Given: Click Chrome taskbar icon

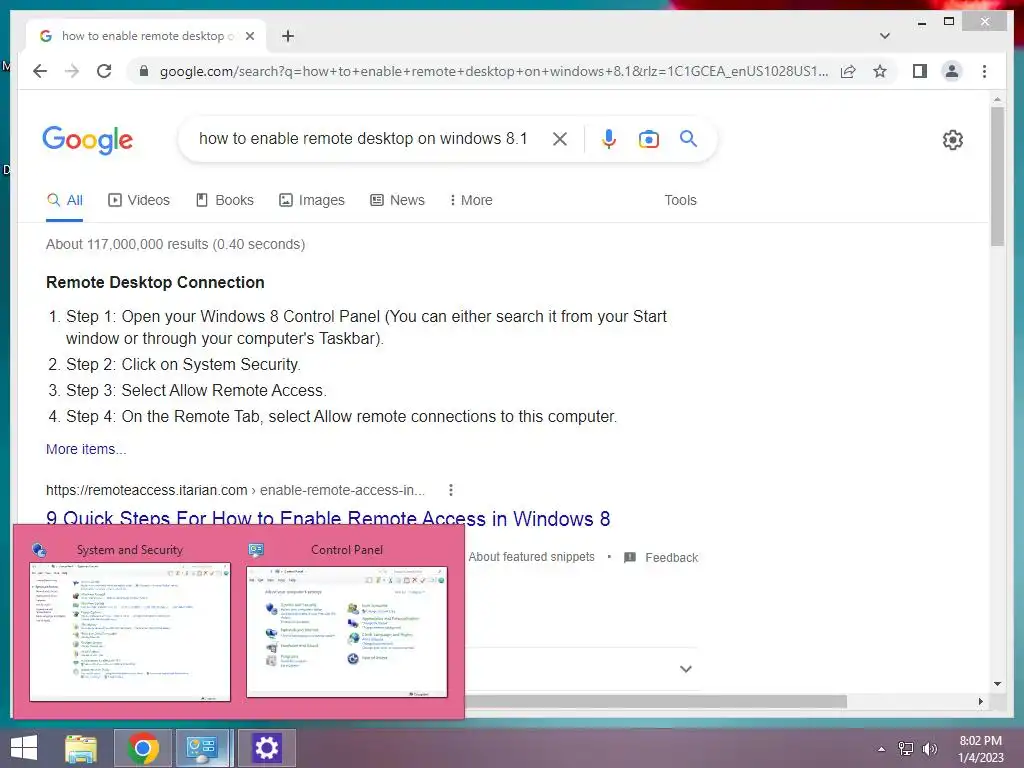Looking at the screenshot, I should point(143,748).
